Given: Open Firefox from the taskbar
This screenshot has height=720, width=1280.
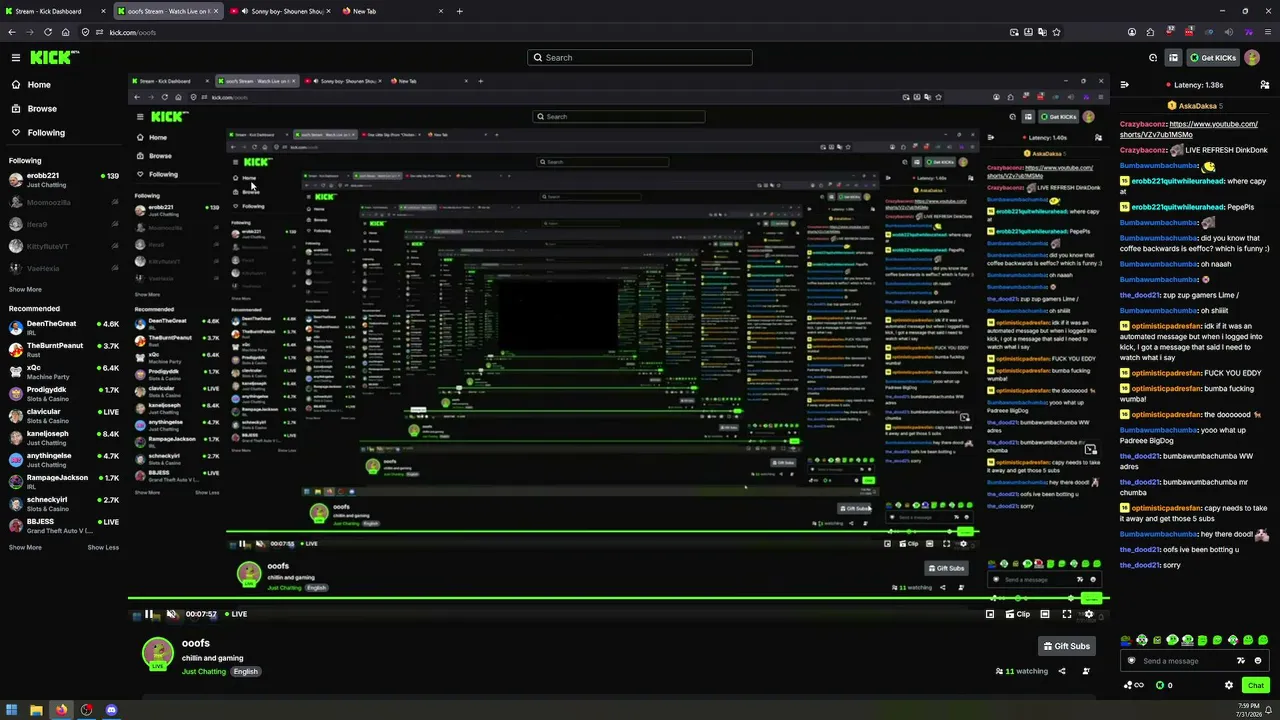Looking at the screenshot, I should 61,710.
